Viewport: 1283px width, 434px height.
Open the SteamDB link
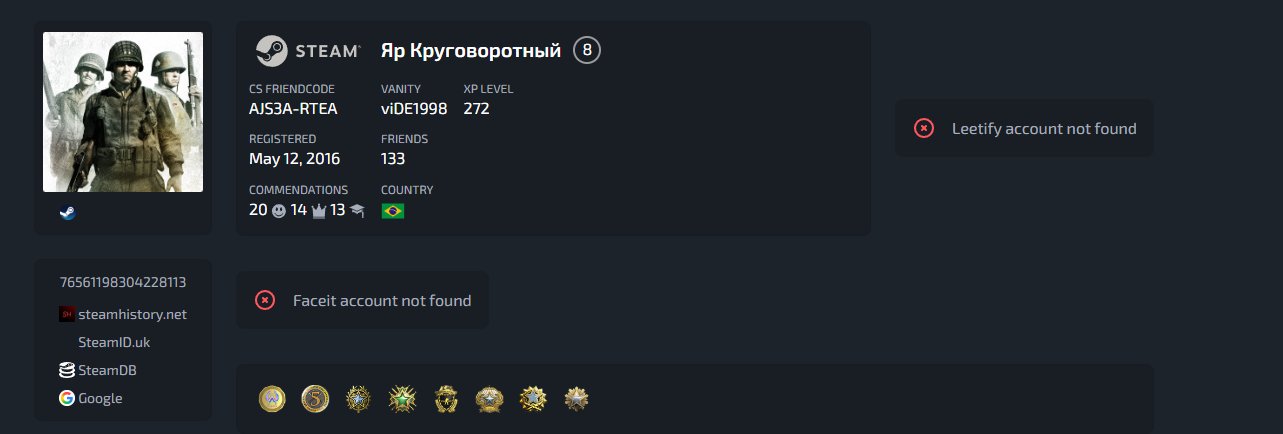coord(108,370)
